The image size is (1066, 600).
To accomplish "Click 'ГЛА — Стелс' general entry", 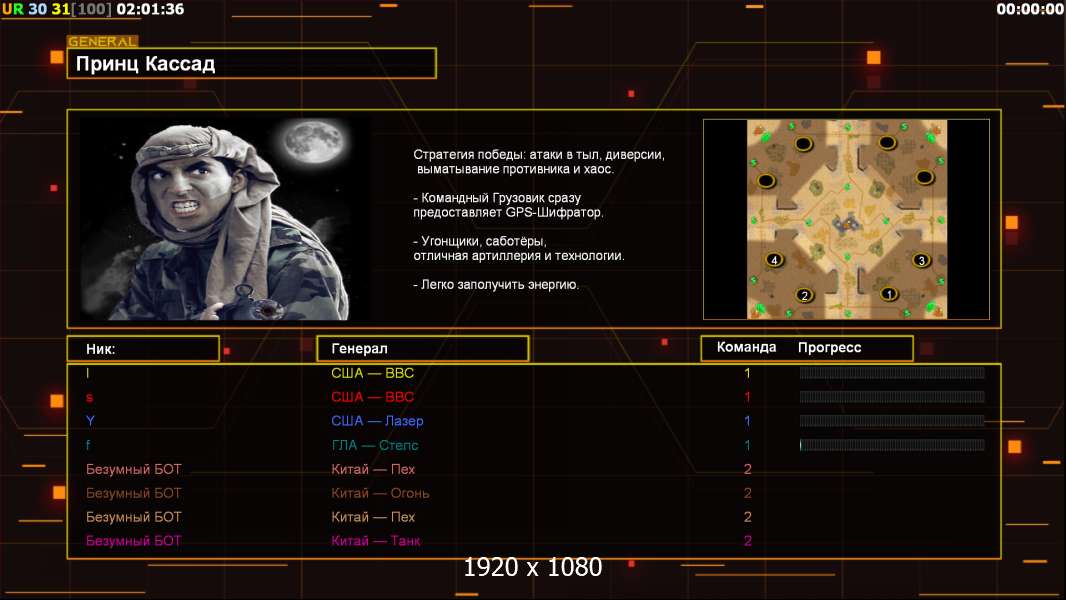I will click(375, 445).
